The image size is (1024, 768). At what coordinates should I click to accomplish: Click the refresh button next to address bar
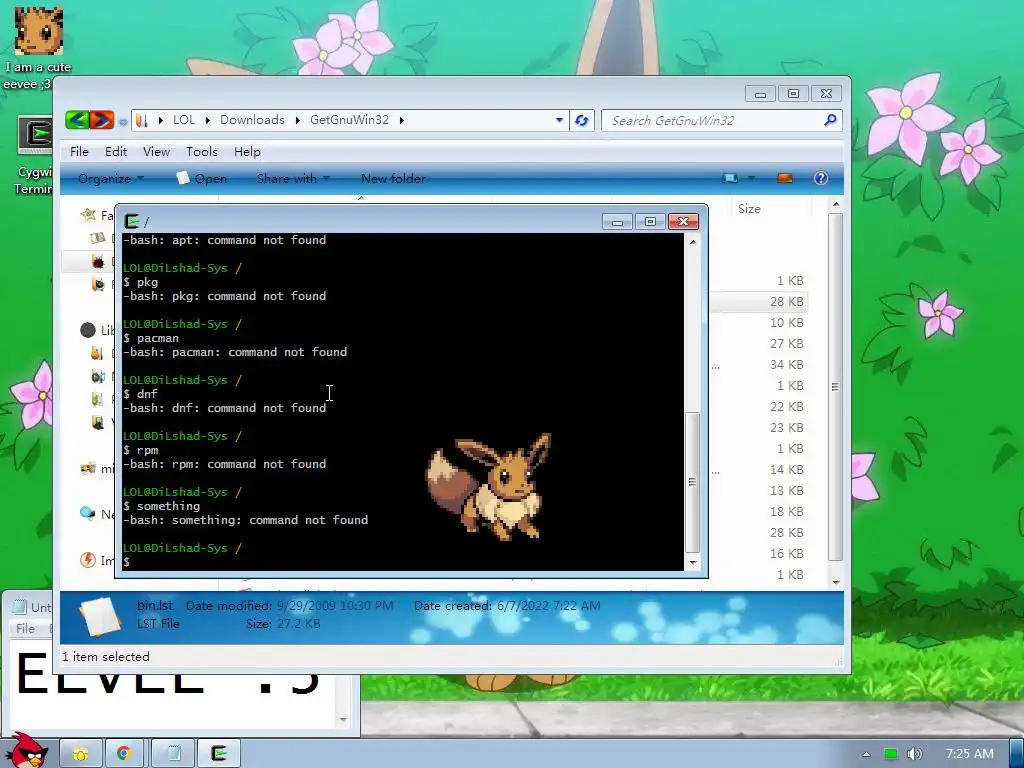click(581, 120)
